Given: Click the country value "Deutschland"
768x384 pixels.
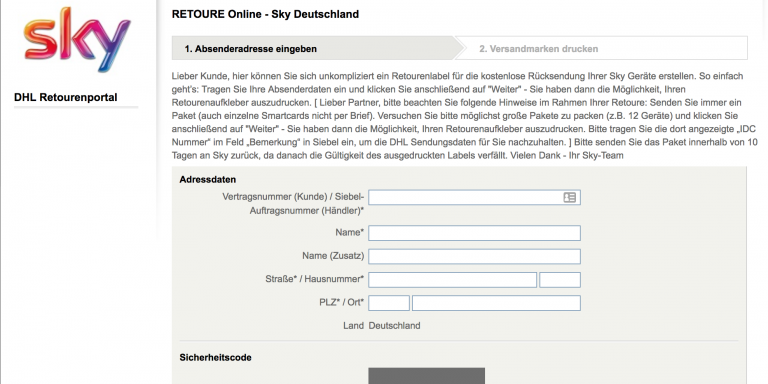Looking at the screenshot, I should click(x=394, y=326).
